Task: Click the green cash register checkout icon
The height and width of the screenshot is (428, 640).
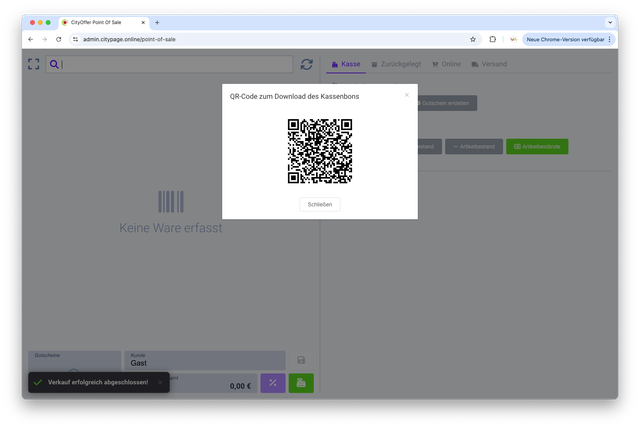Action: (301, 383)
